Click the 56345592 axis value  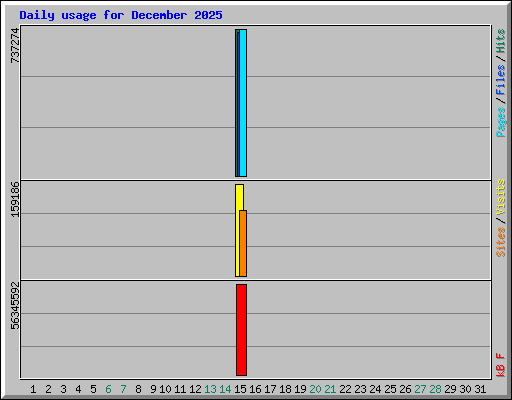point(15,306)
